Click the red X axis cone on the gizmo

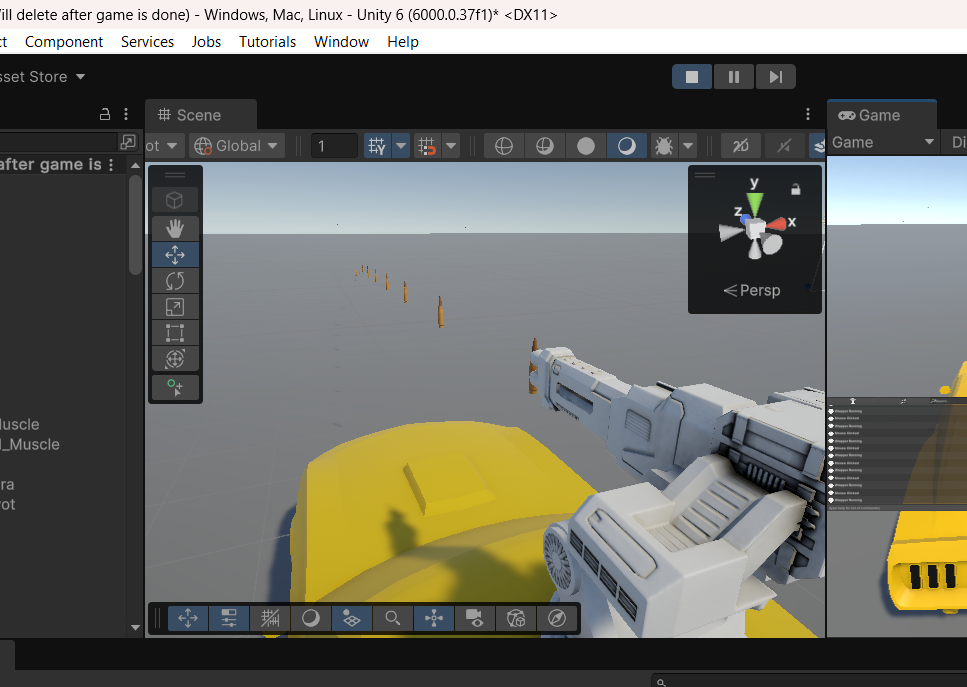click(x=776, y=224)
